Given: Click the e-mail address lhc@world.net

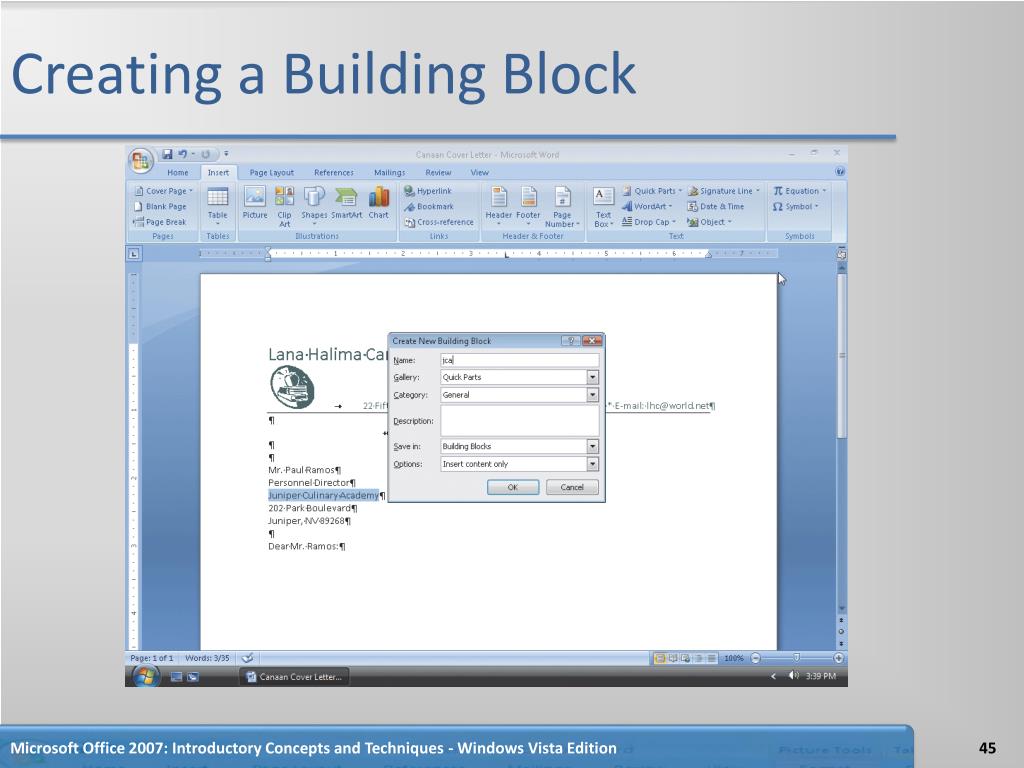Looking at the screenshot, I should pos(677,406).
